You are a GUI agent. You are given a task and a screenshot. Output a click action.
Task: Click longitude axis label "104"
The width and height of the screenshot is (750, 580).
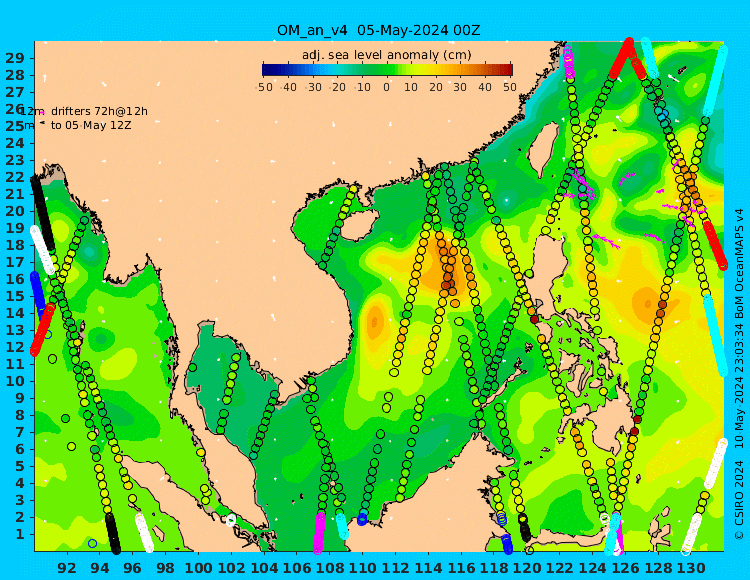click(x=264, y=568)
